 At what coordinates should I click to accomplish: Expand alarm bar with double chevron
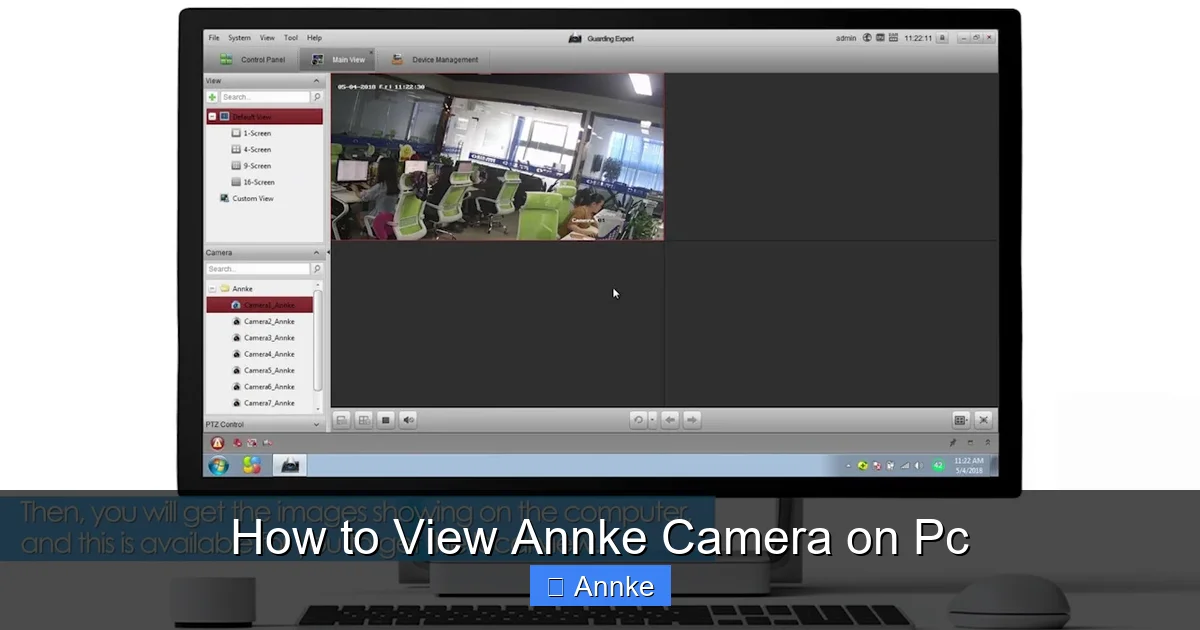(987, 443)
